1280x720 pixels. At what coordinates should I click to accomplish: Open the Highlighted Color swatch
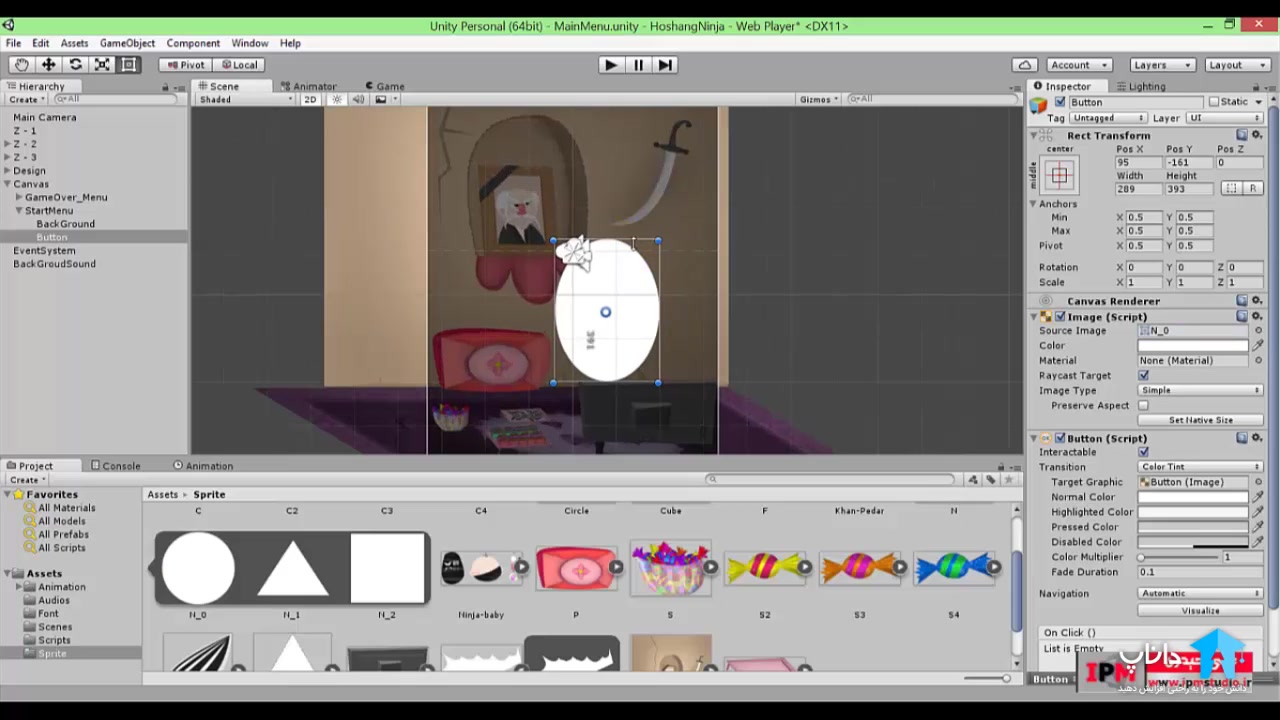(1193, 512)
